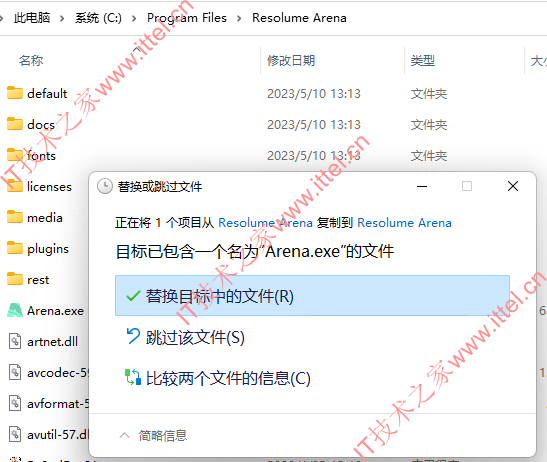Open the destination Resolume Arena link in the dialog

(404, 223)
